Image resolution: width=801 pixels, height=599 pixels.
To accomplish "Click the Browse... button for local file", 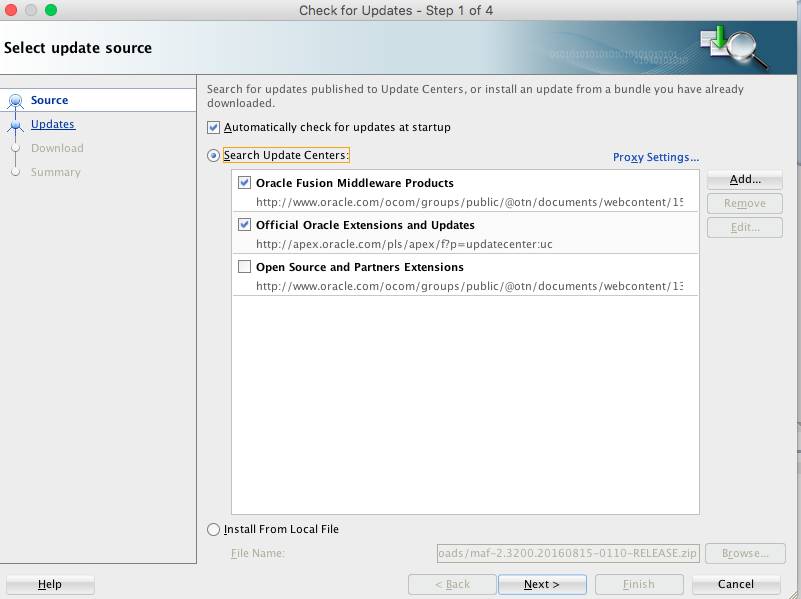I will [745, 553].
